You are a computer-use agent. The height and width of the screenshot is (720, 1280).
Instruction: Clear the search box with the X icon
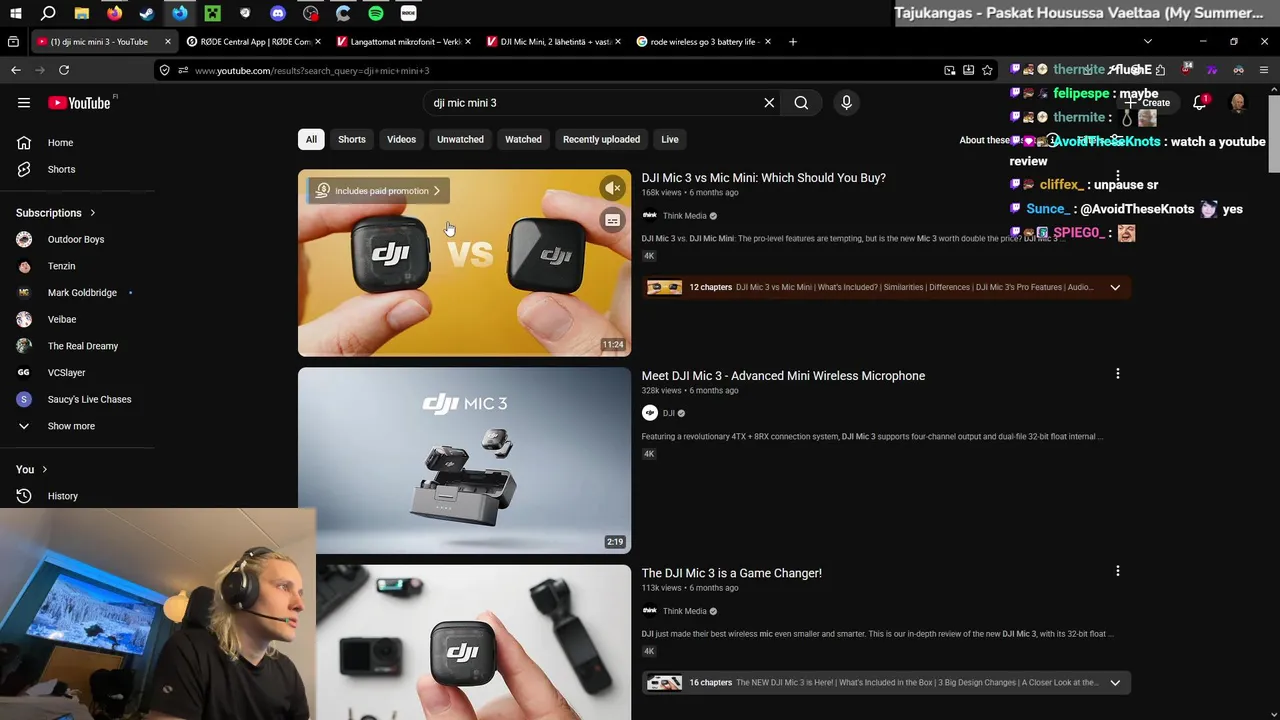click(769, 103)
